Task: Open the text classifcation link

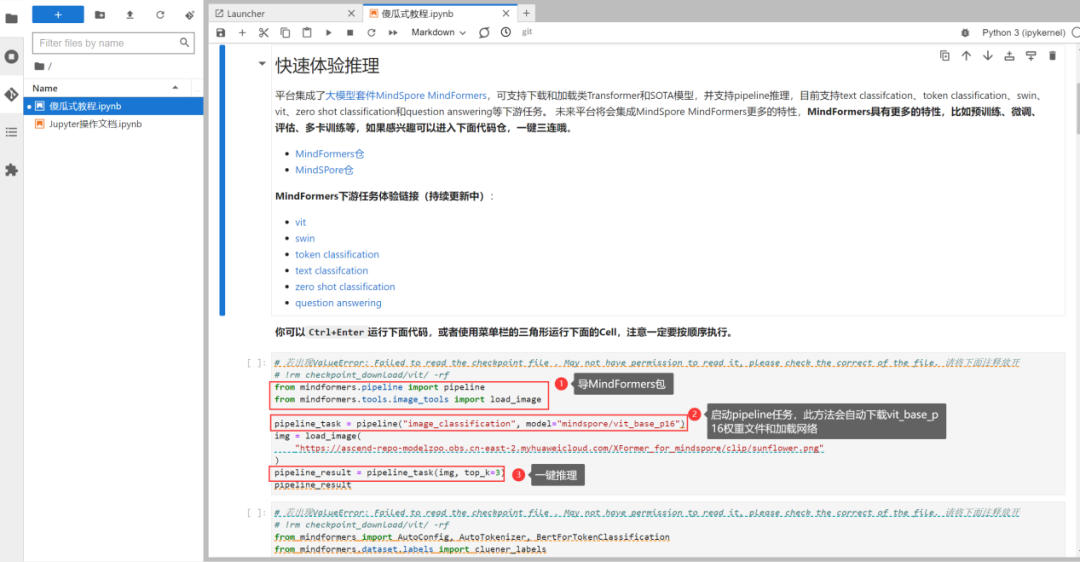Action: tap(331, 271)
